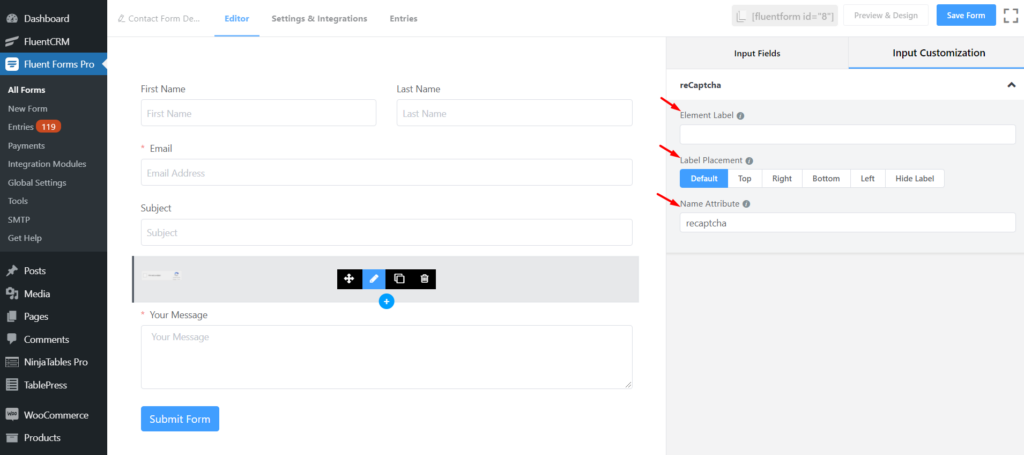Open Global Settings submenu item
Image resolution: width=1024 pixels, height=455 pixels.
(x=37, y=183)
